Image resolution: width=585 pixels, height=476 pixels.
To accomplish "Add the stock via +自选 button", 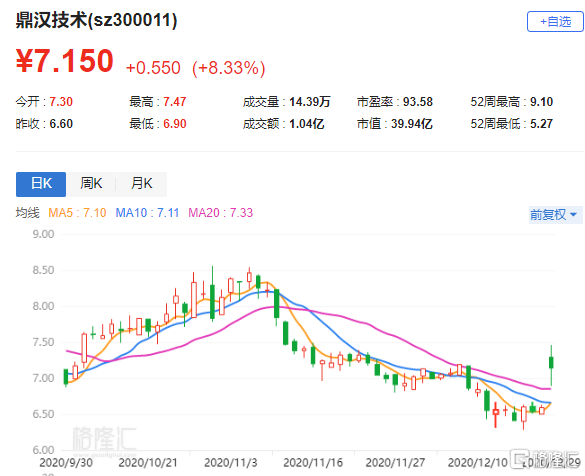I will pyautogui.click(x=555, y=22).
